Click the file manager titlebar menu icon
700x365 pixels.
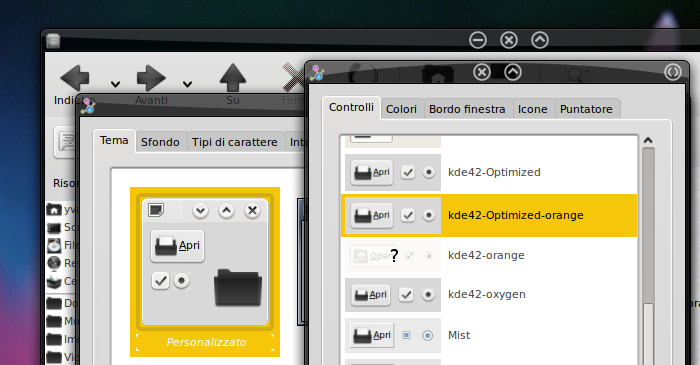click(x=53, y=41)
